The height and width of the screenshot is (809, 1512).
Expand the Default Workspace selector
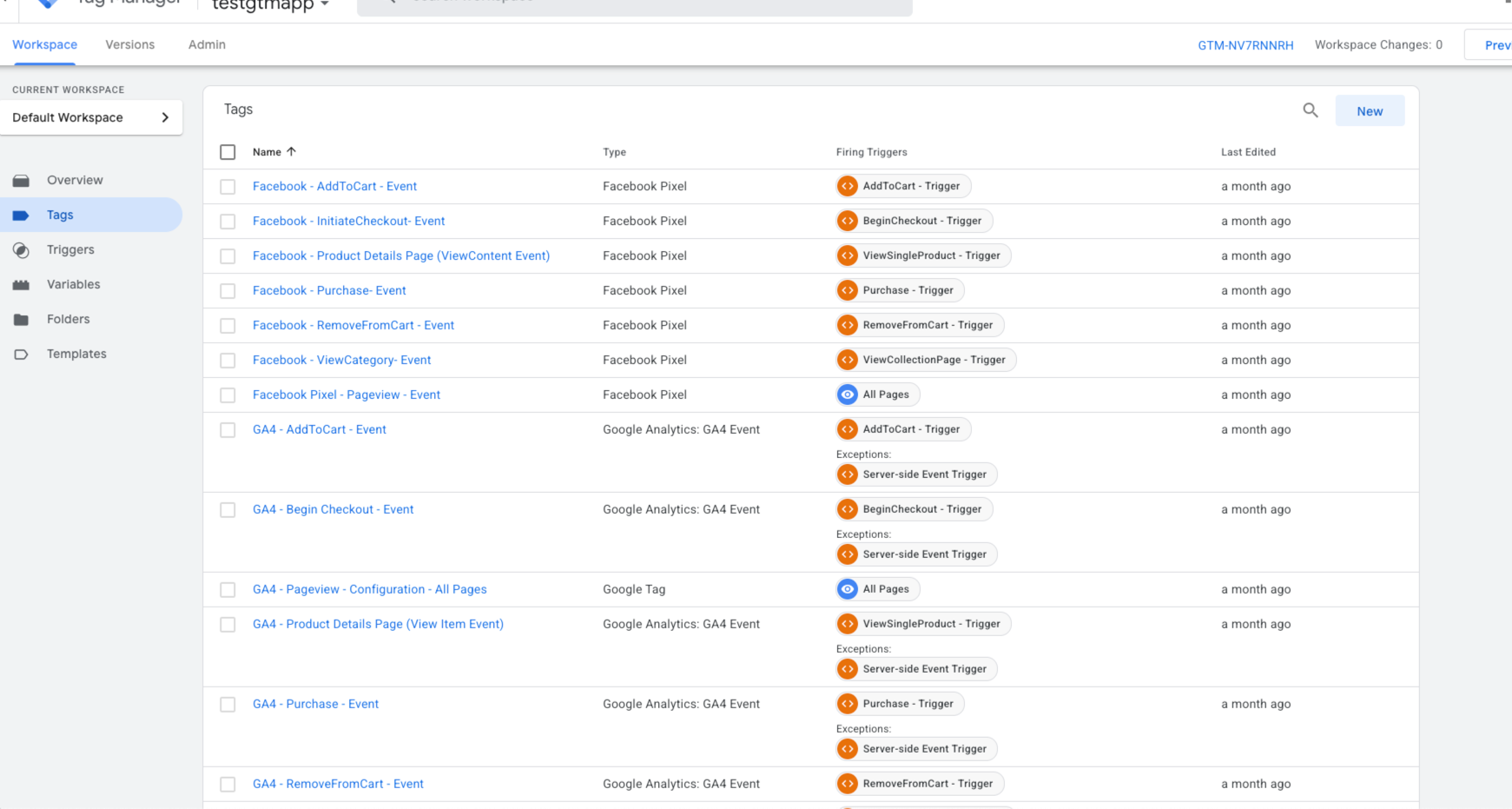coord(91,117)
